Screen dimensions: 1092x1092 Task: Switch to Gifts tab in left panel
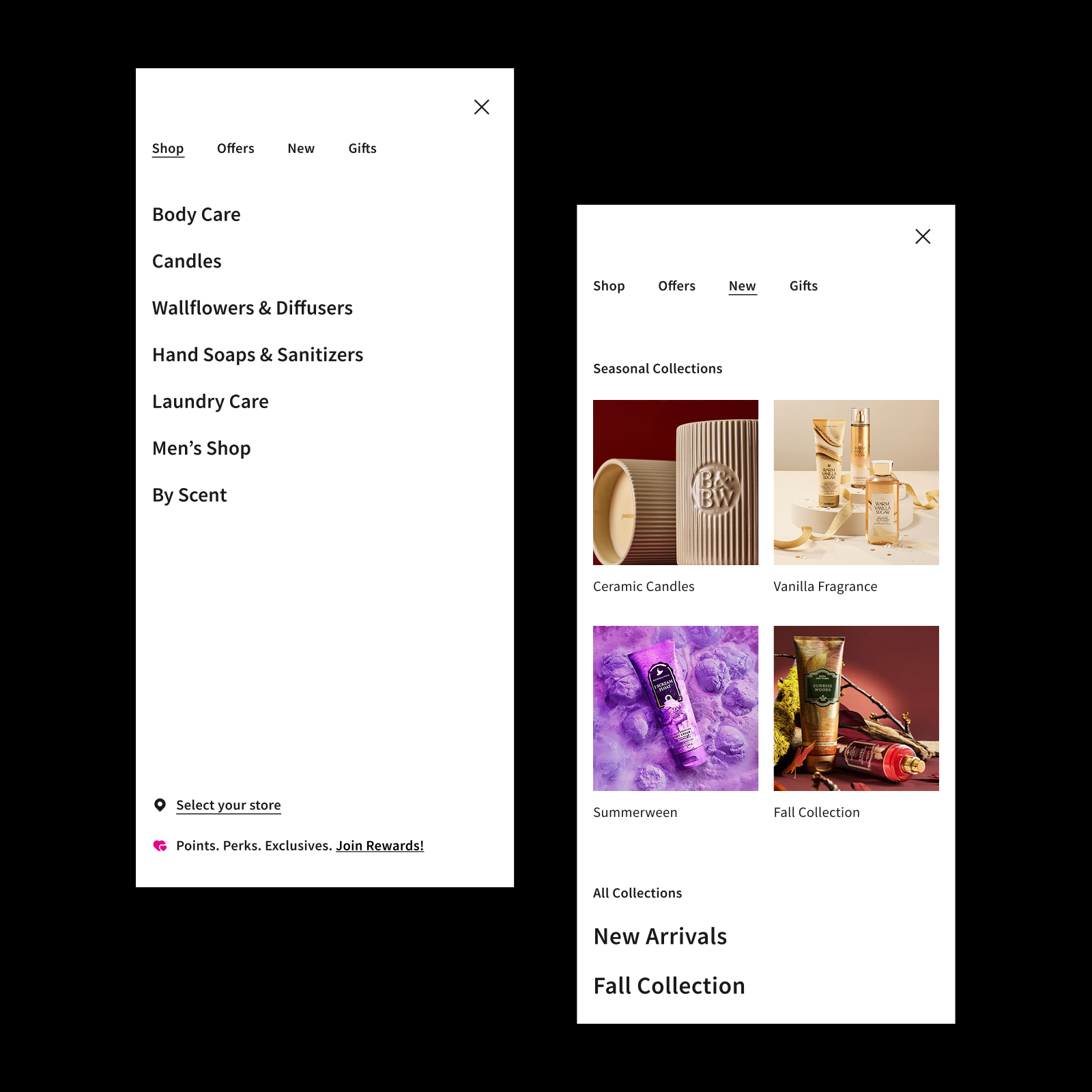tap(362, 148)
